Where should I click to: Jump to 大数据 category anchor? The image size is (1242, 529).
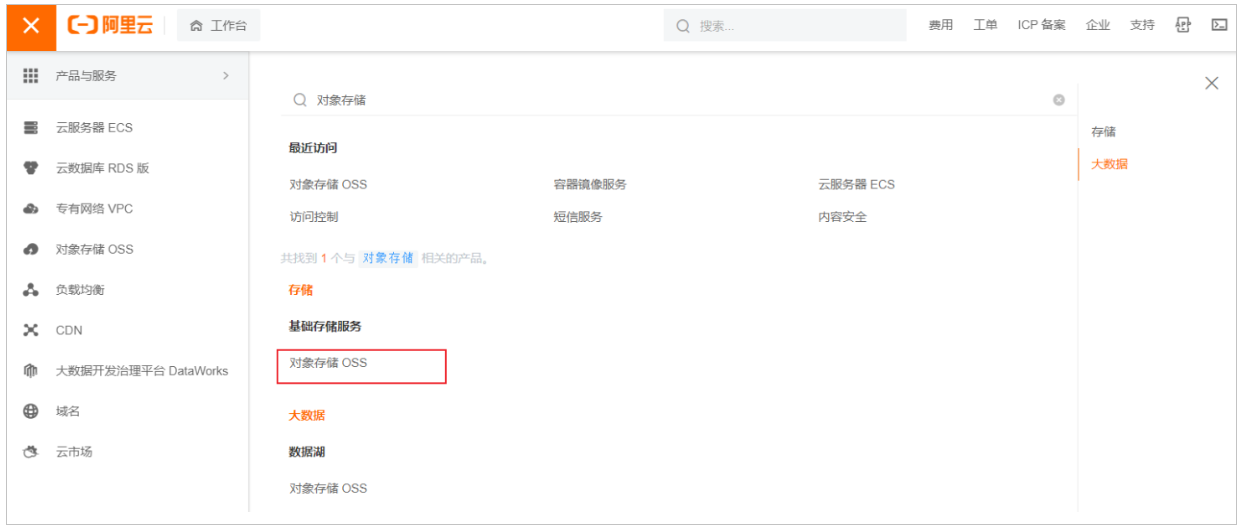1109,164
